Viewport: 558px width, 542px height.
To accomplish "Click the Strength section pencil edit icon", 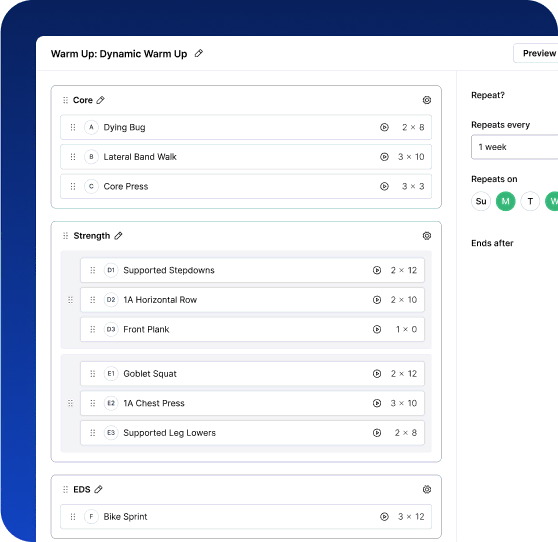I will tap(118, 236).
